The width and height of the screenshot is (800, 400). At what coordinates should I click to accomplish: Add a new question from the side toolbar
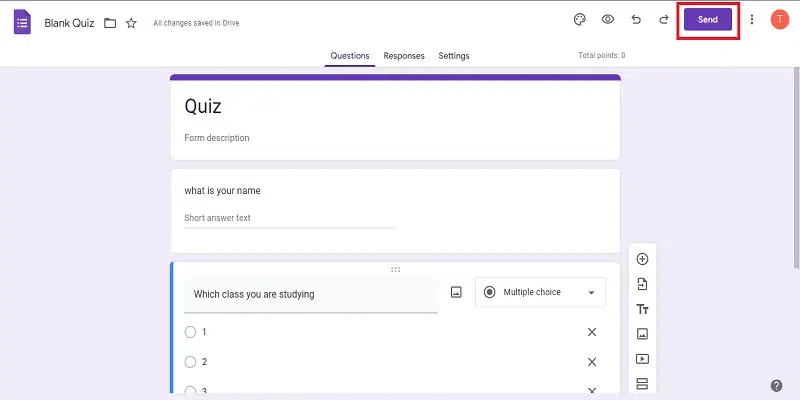[x=642, y=259]
